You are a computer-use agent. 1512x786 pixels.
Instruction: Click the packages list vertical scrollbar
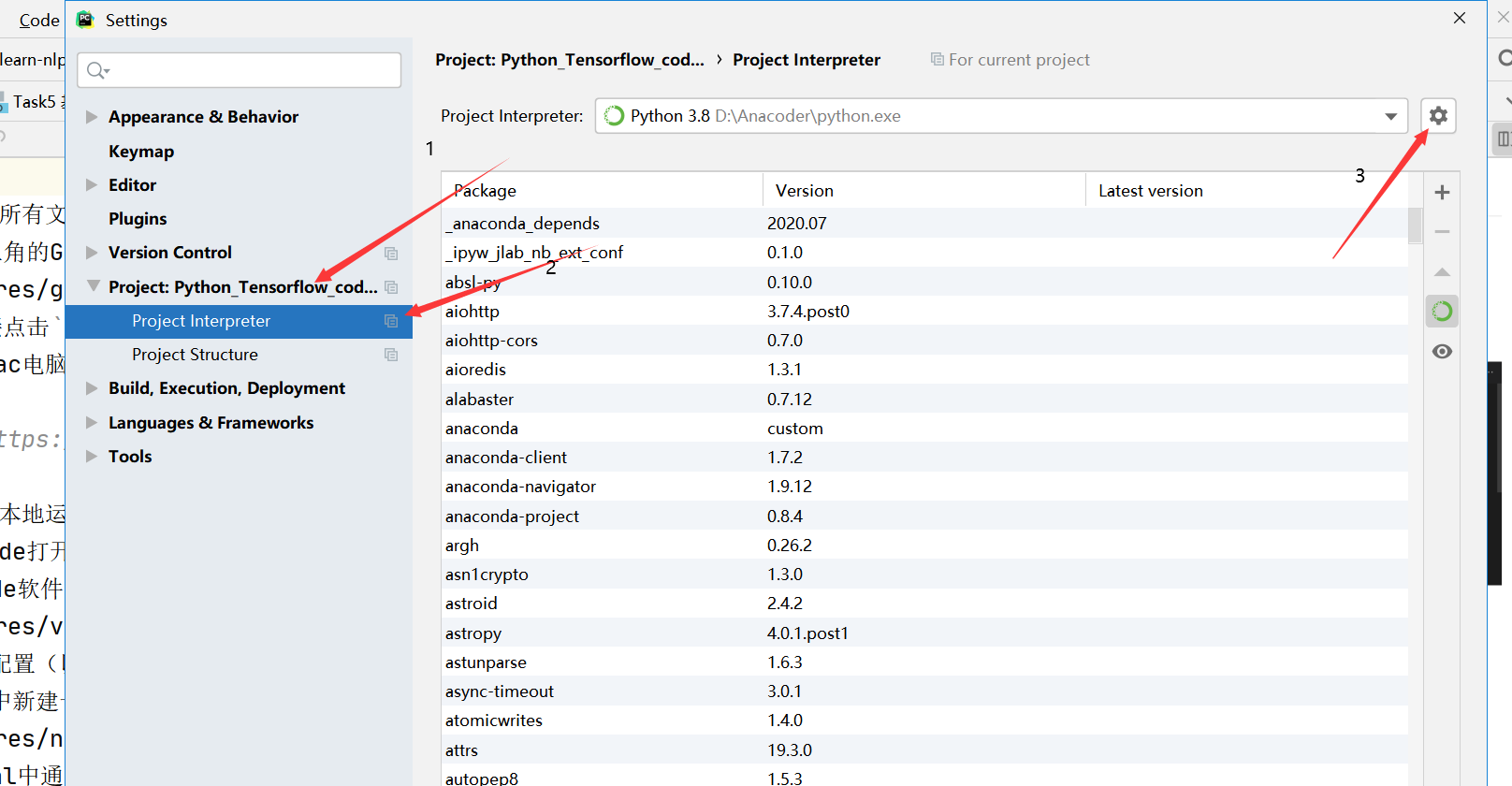1415,226
